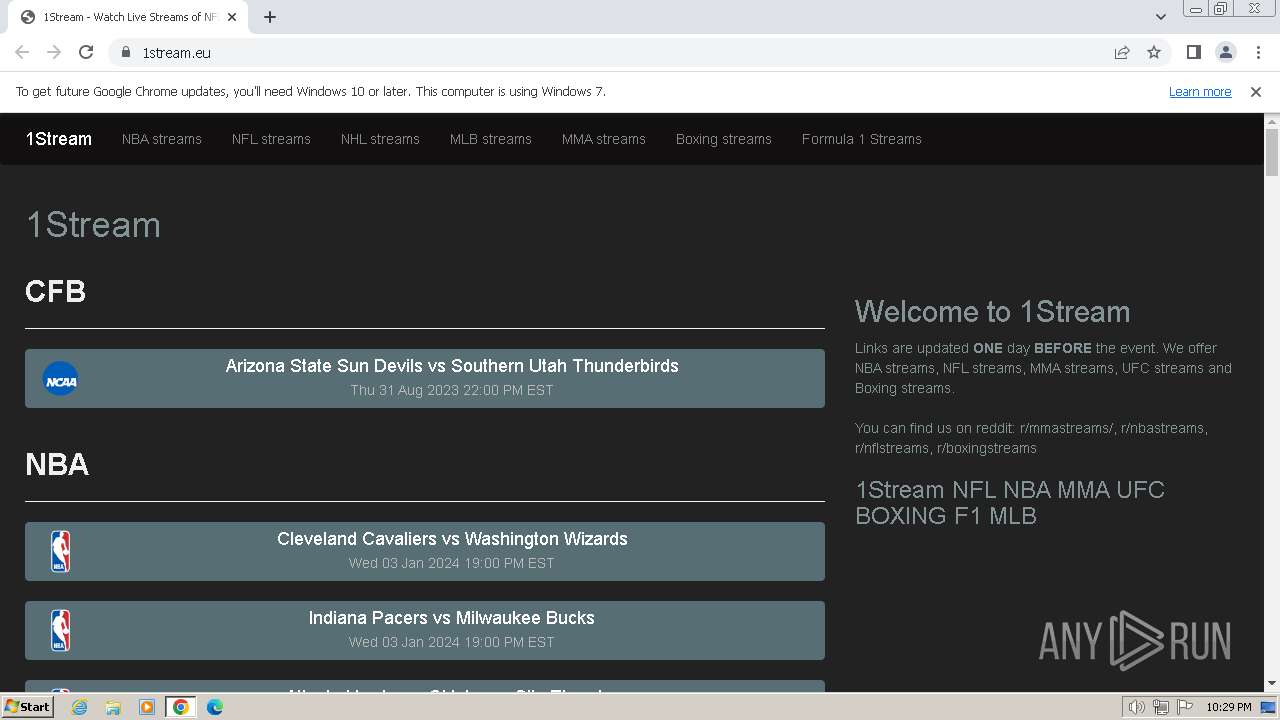Open Internet Explorer from taskbar

point(79,707)
